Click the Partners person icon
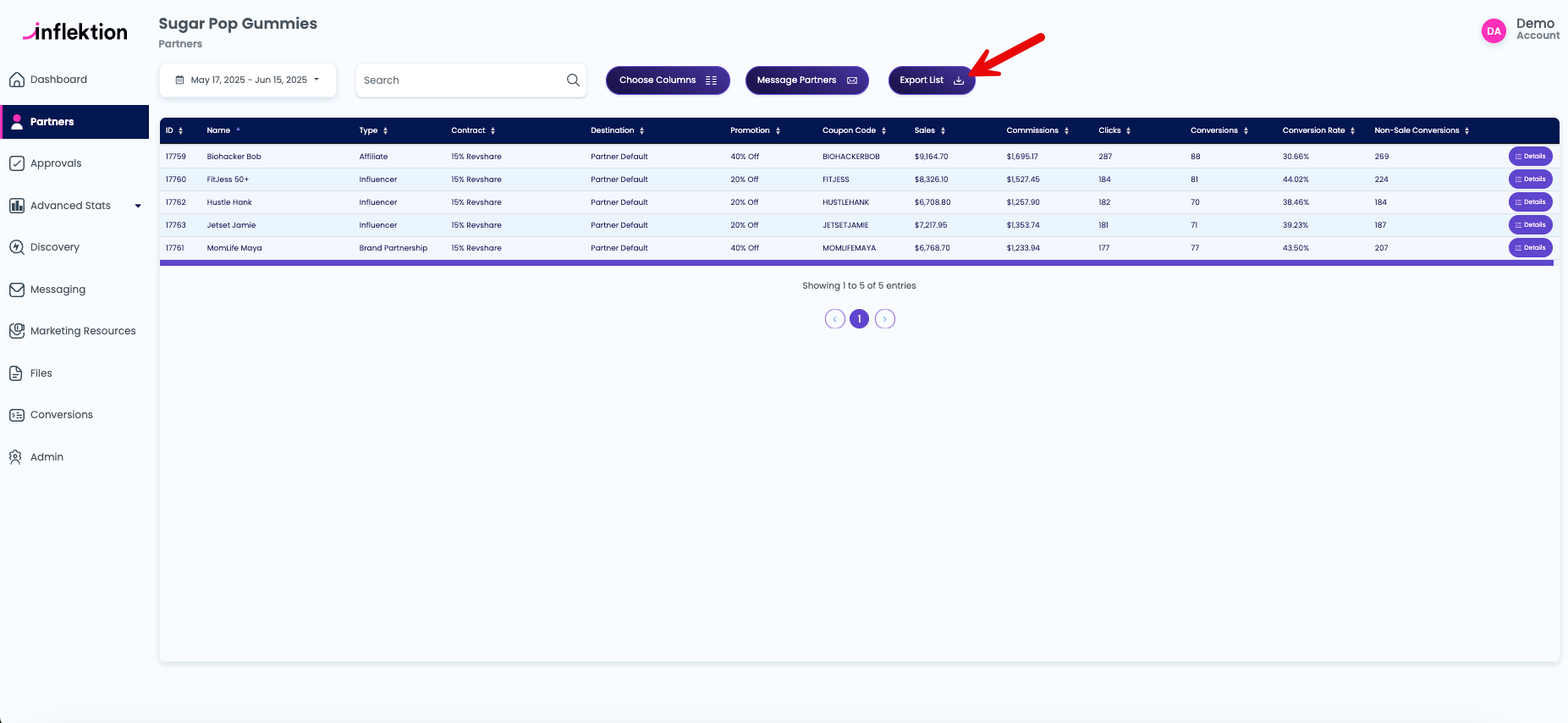 point(16,121)
